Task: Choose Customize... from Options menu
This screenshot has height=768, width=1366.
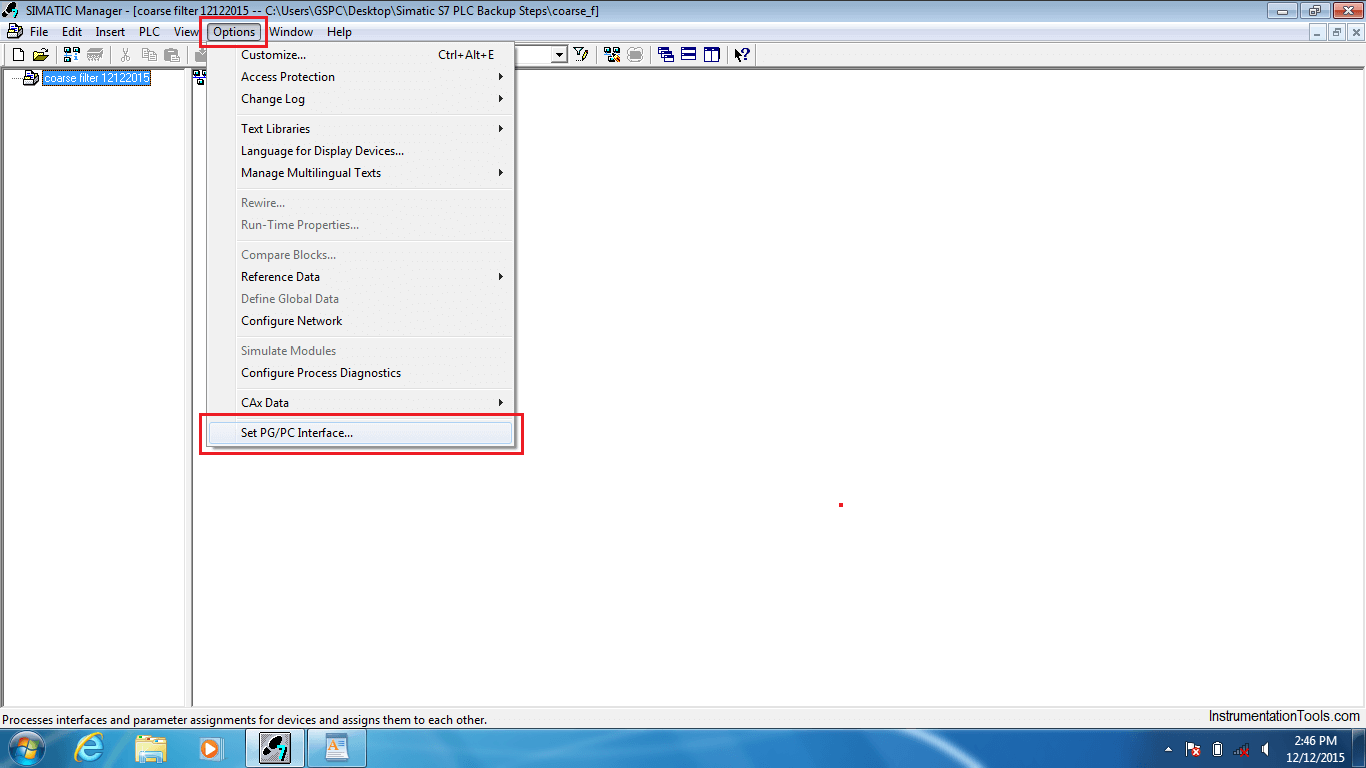Action: 360,55
